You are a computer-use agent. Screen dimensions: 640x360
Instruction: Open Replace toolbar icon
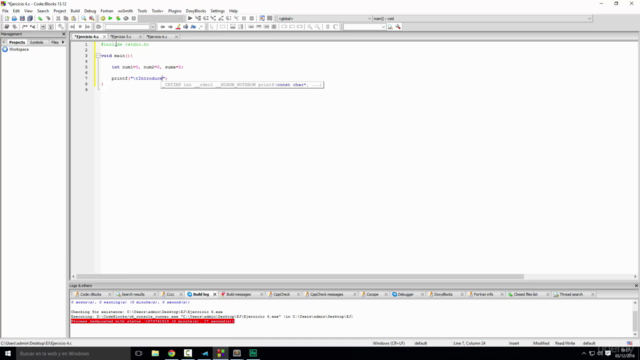point(91,18)
